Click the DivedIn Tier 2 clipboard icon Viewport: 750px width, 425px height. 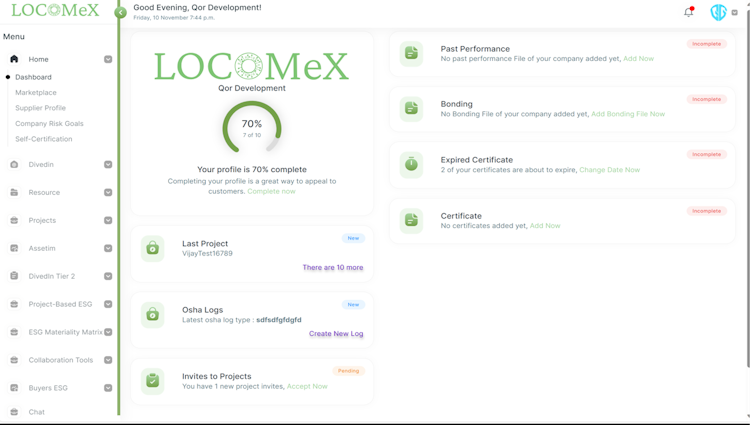click(14, 276)
